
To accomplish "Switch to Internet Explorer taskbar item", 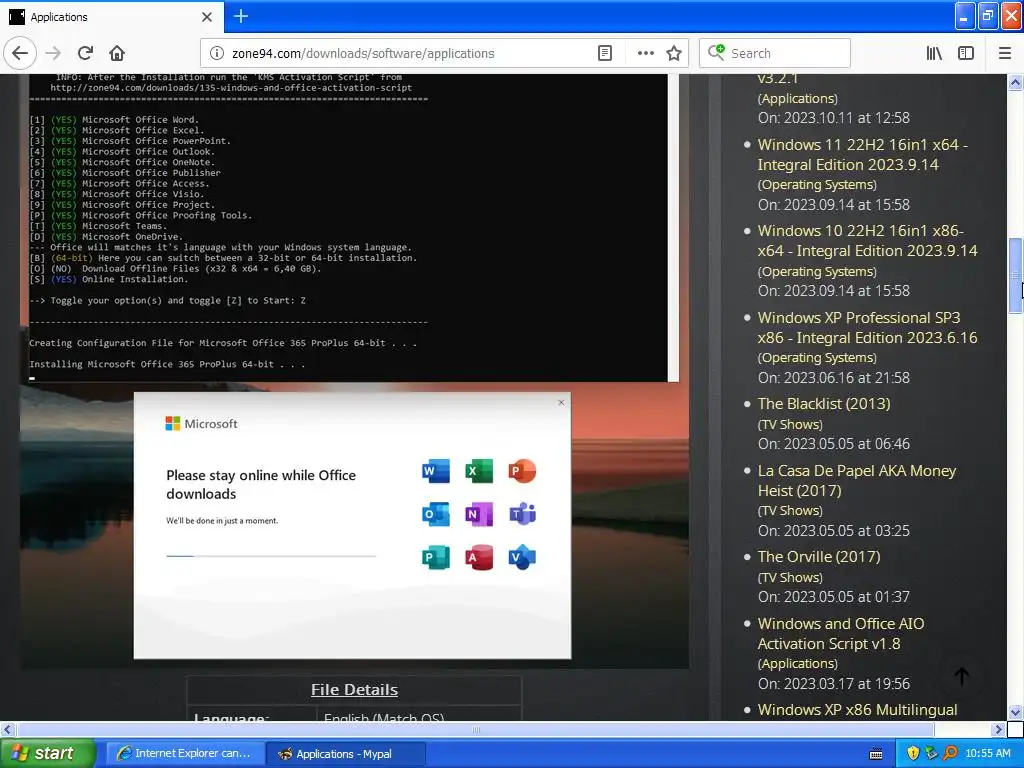I will pos(184,753).
